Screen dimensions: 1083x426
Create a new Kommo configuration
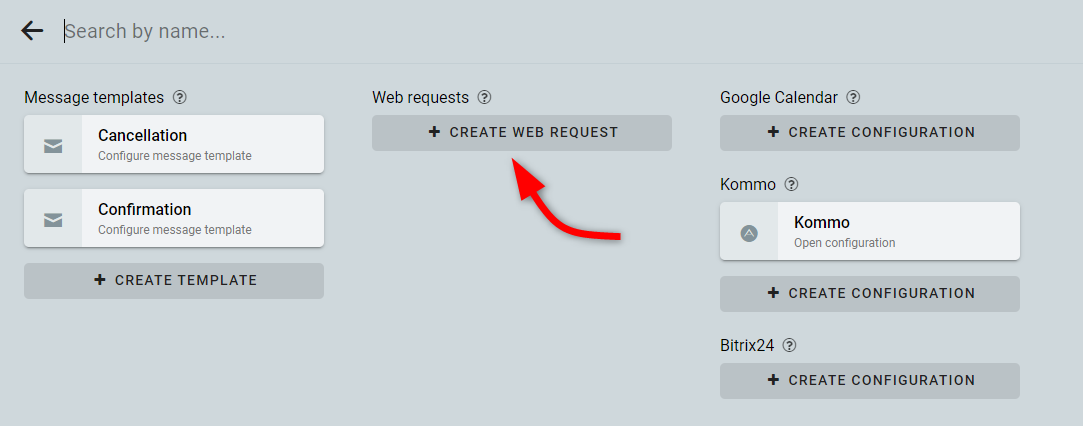pyautogui.click(x=870, y=293)
